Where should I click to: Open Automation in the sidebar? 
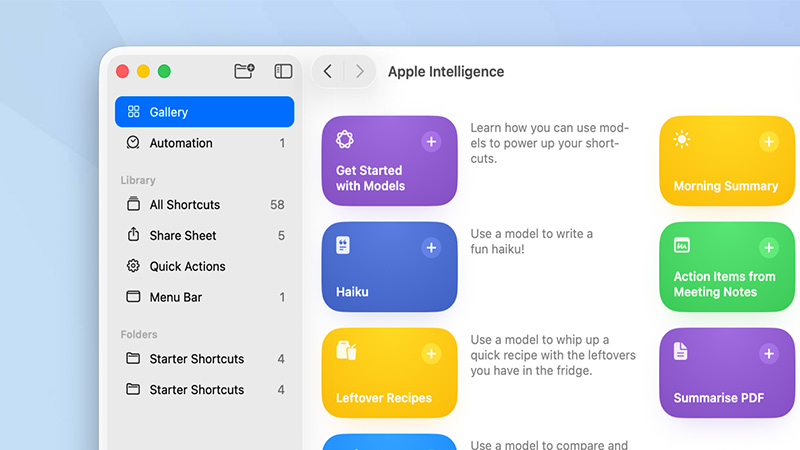click(x=205, y=143)
